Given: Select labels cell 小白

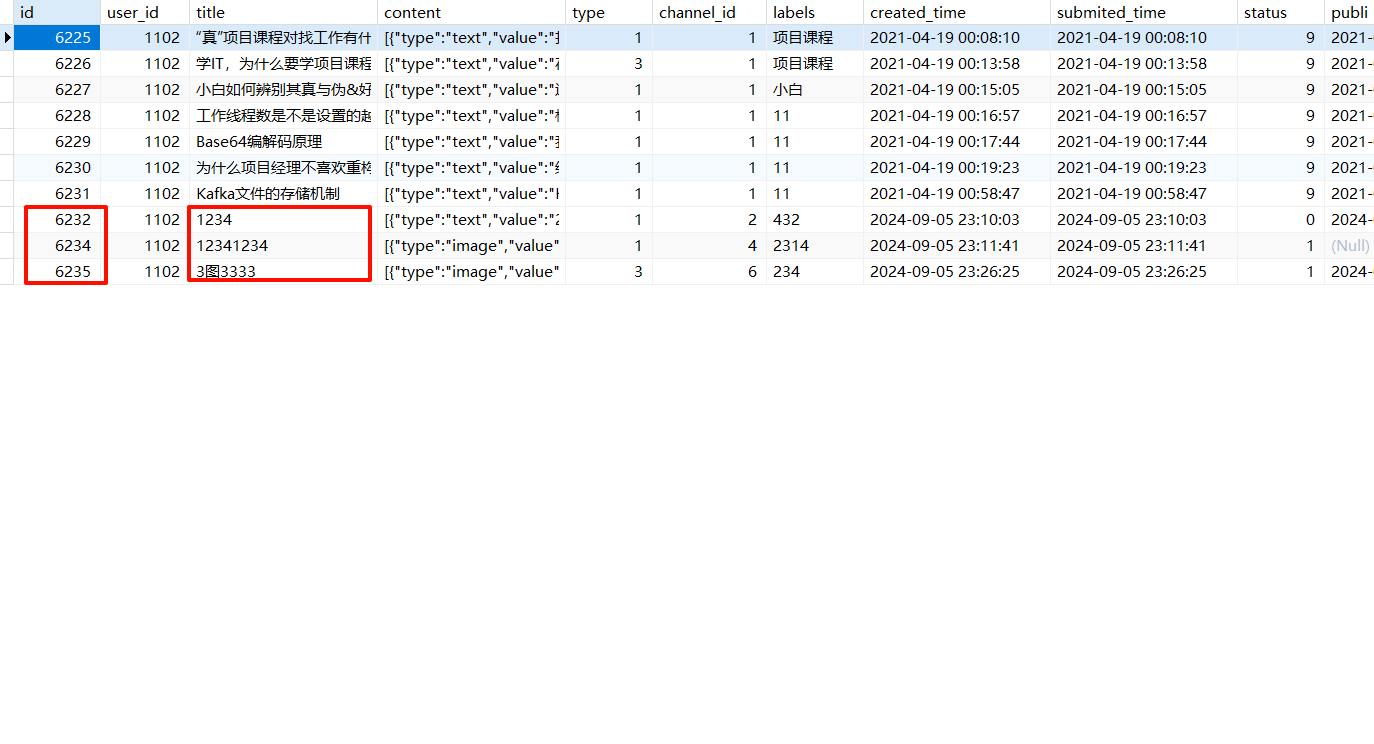Looking at the screenshot, I should click(x=815, y=90).
